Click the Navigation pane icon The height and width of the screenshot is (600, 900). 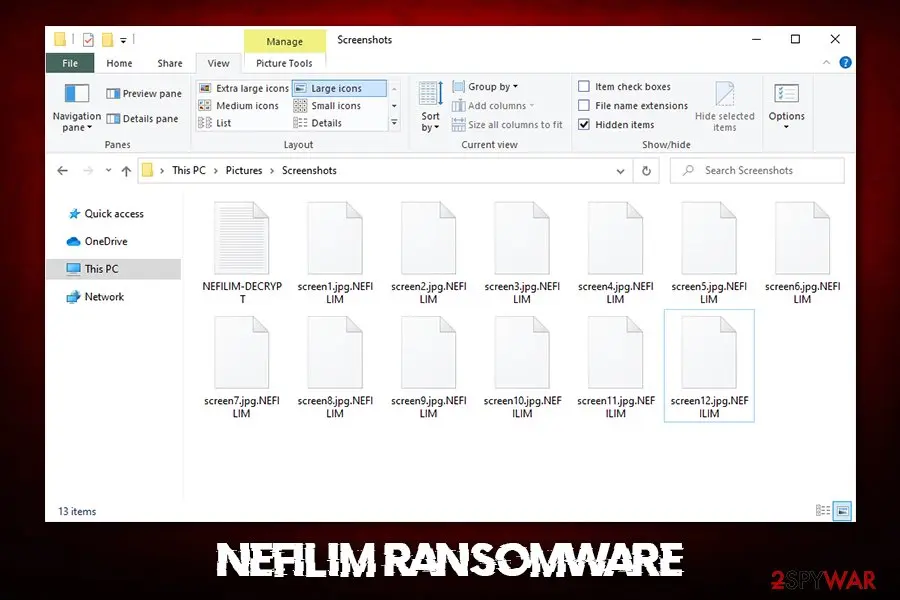77,94
